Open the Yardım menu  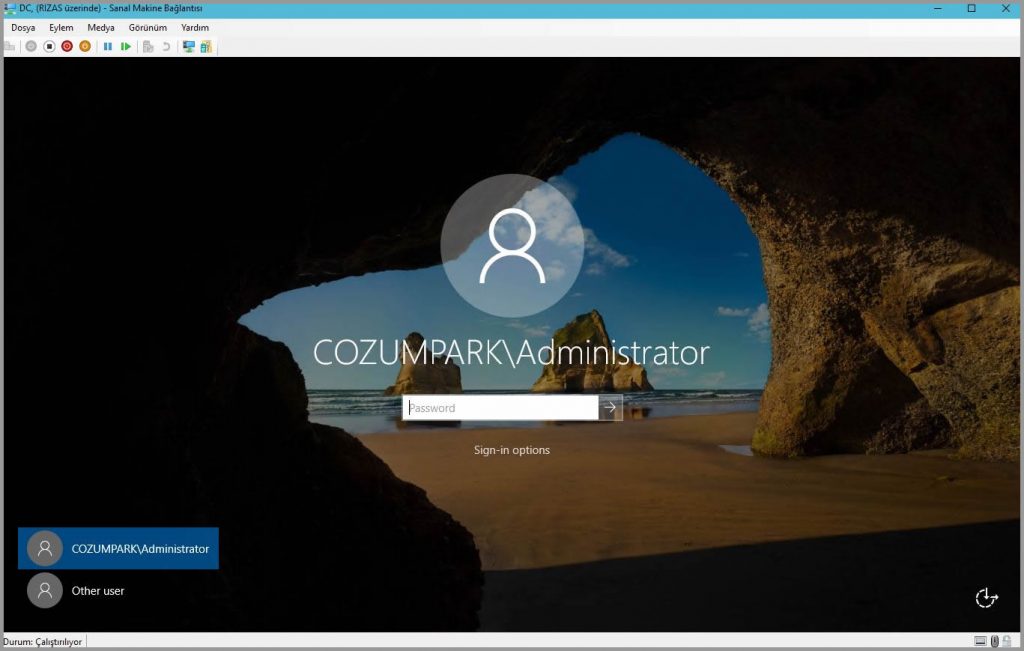click(x=195, y=27)
